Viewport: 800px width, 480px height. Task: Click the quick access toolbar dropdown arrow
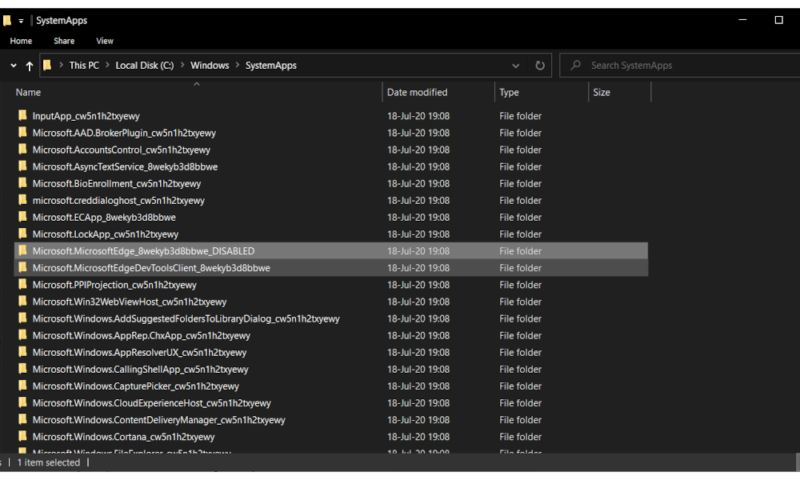[x=21, y=21]
